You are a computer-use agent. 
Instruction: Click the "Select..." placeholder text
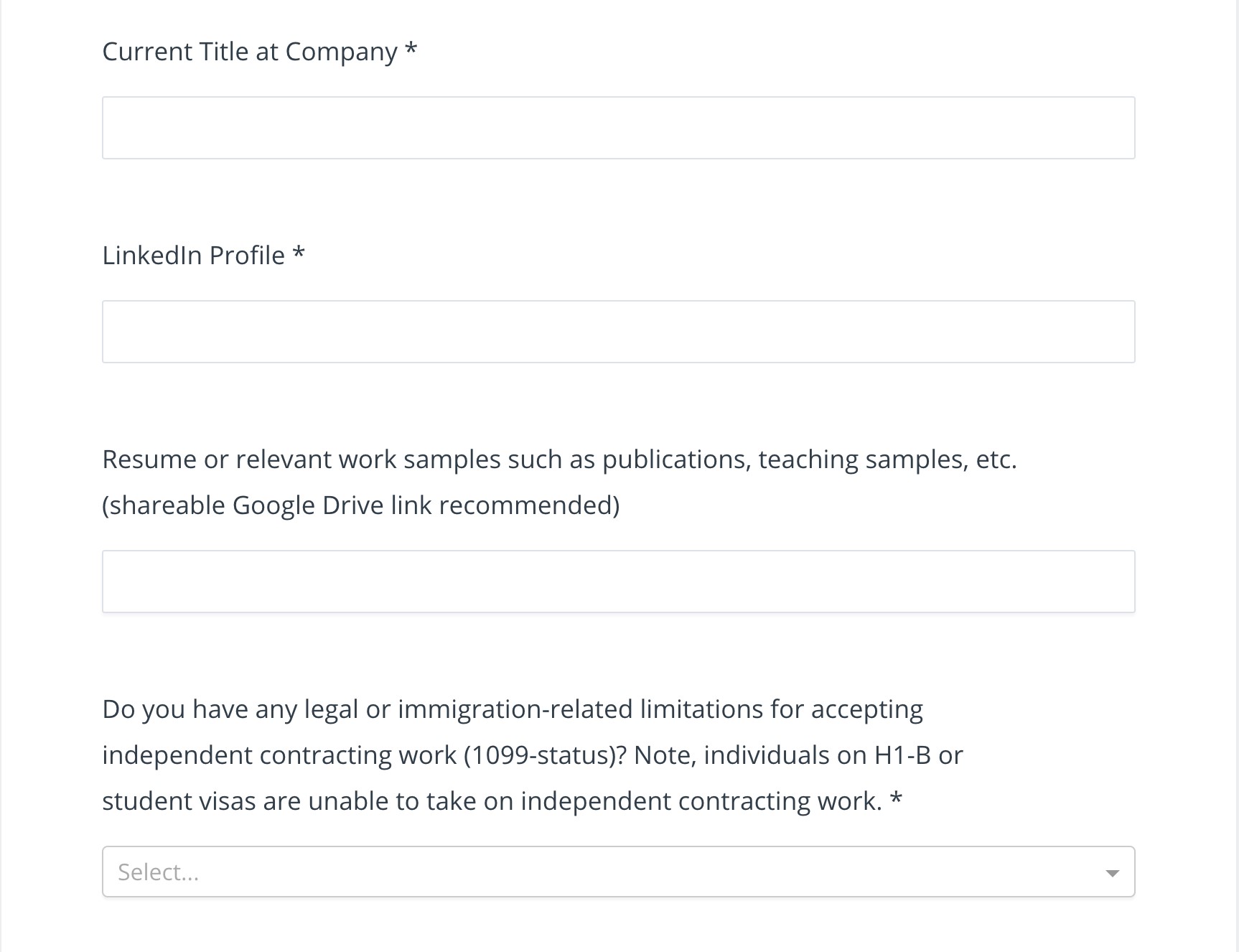pyautogui.click(x=159, y=872)
